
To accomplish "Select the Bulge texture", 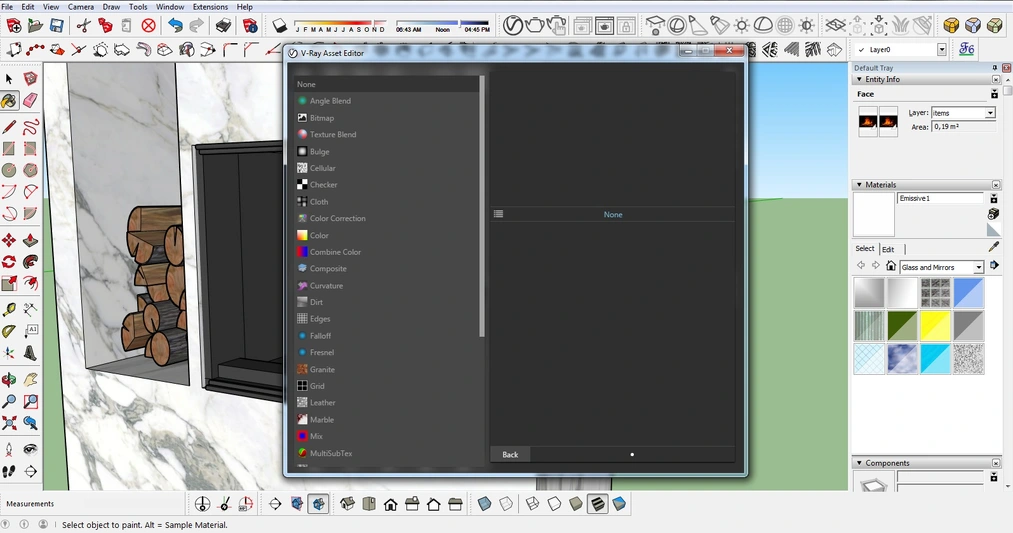I will tap(319, 151).
